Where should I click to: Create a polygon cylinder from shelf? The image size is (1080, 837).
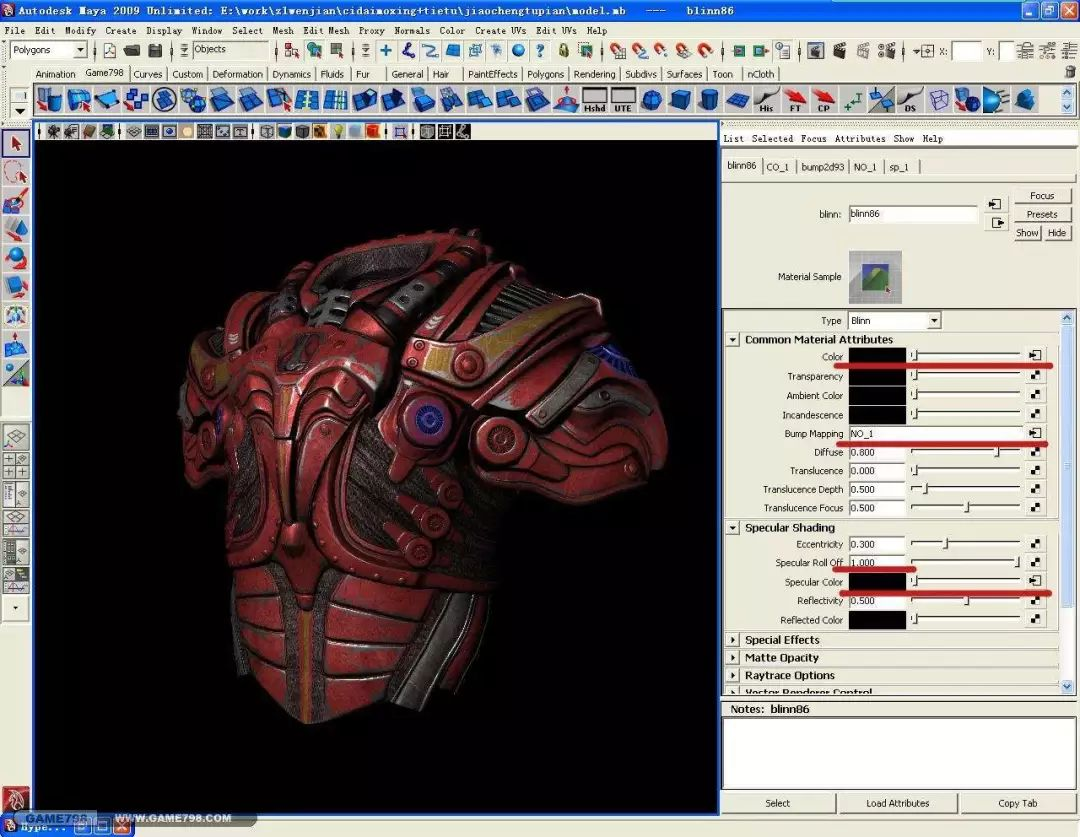[x=709, y=100]
